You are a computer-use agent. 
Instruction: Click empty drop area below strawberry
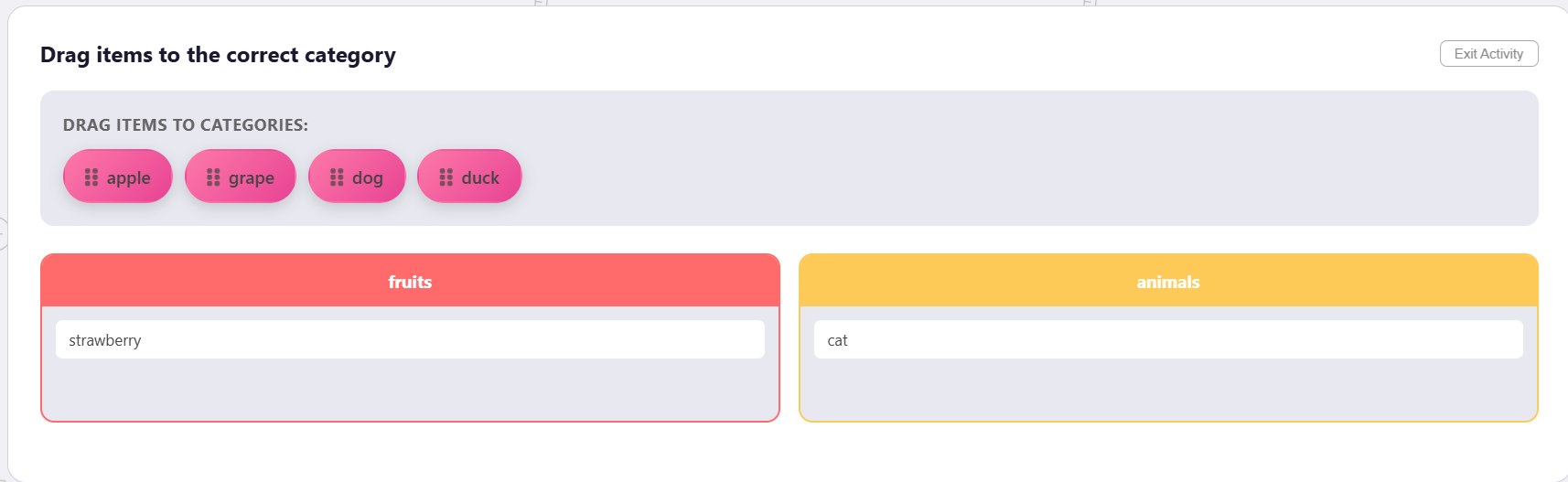(x=410, y=389)
